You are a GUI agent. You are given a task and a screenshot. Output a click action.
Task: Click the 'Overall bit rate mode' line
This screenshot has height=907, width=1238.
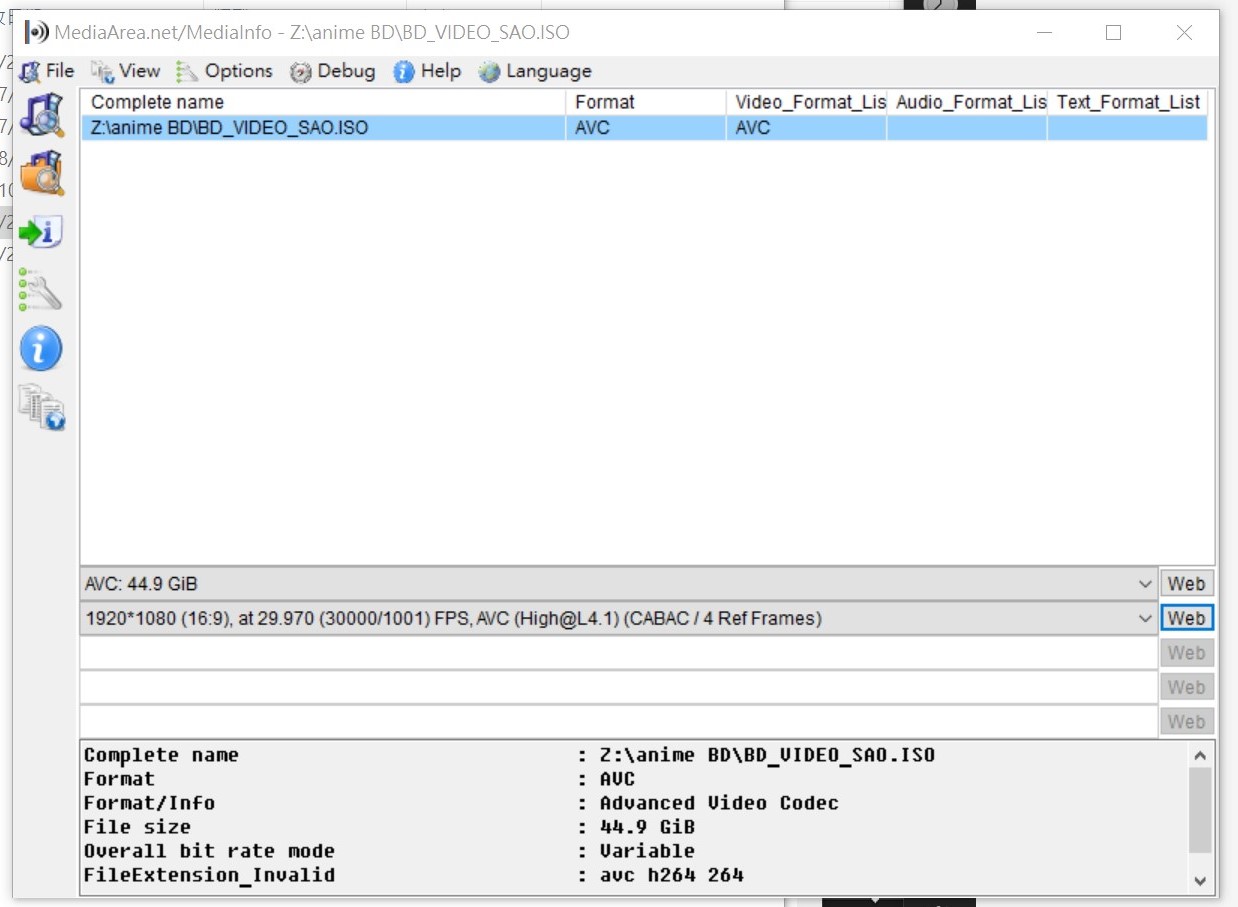click(x=390, y=851)
